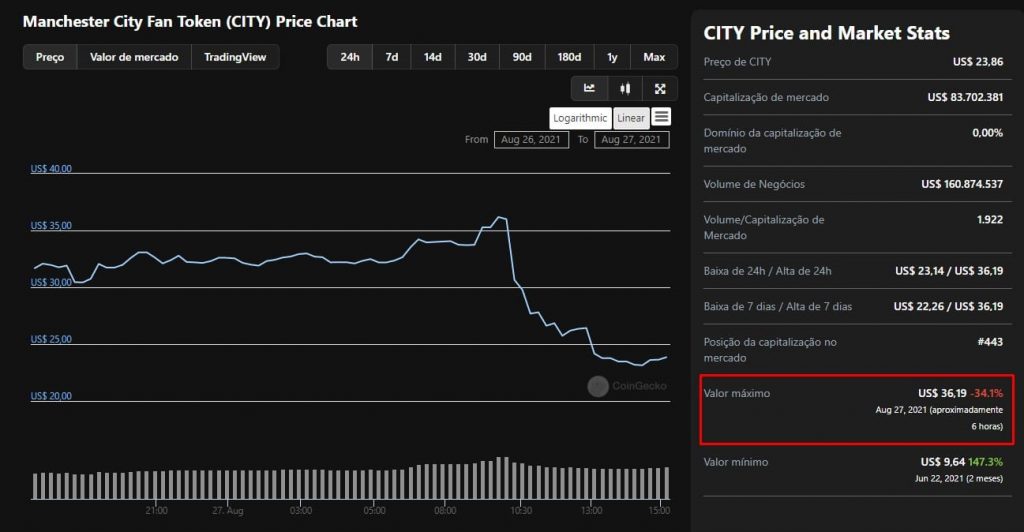Screen dimensions: 1024x532
Task: Click the Preço de CITY value US$ 23,86
Action: [978, 61]
